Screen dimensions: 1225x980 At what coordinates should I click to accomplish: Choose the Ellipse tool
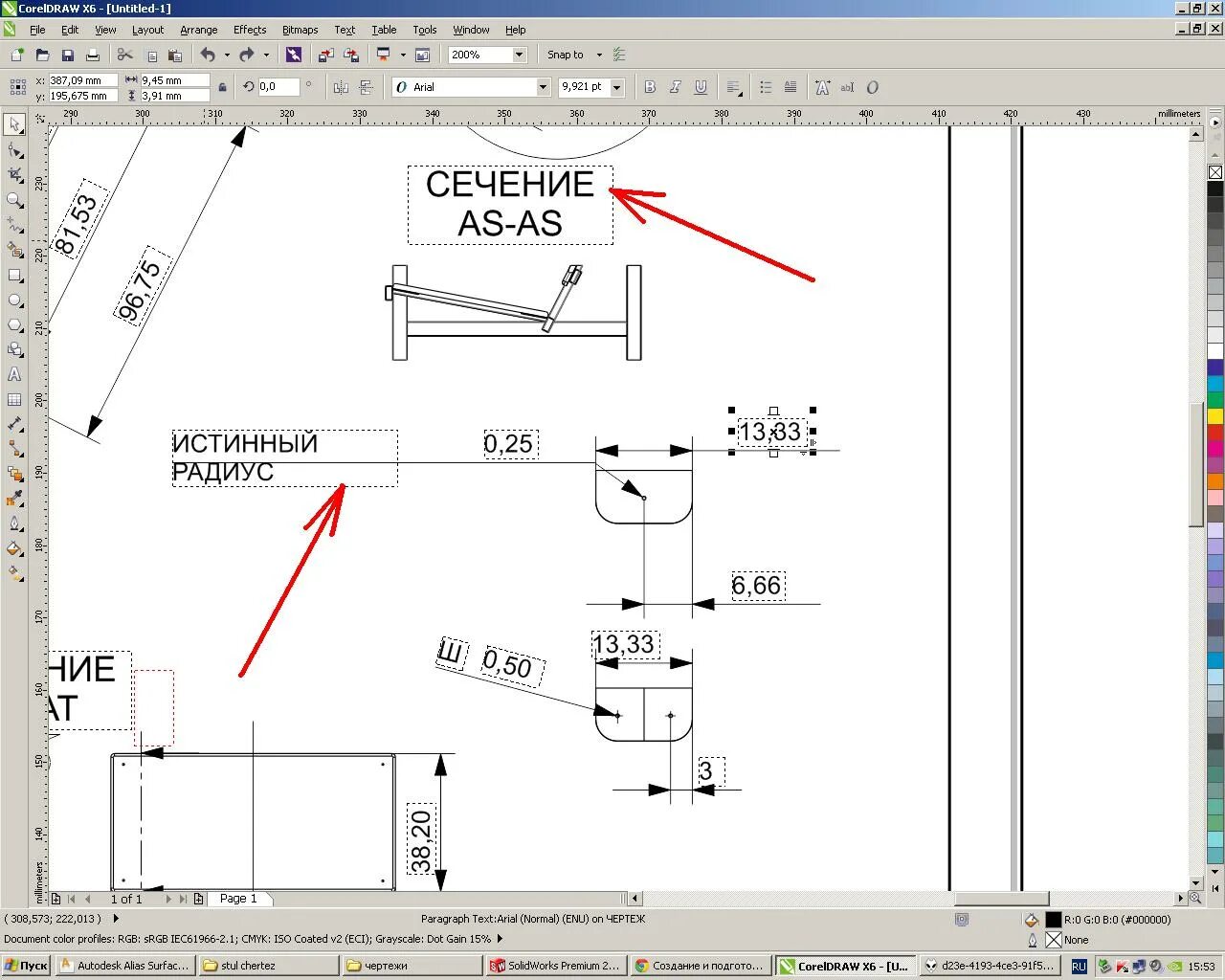click(14, 301)
